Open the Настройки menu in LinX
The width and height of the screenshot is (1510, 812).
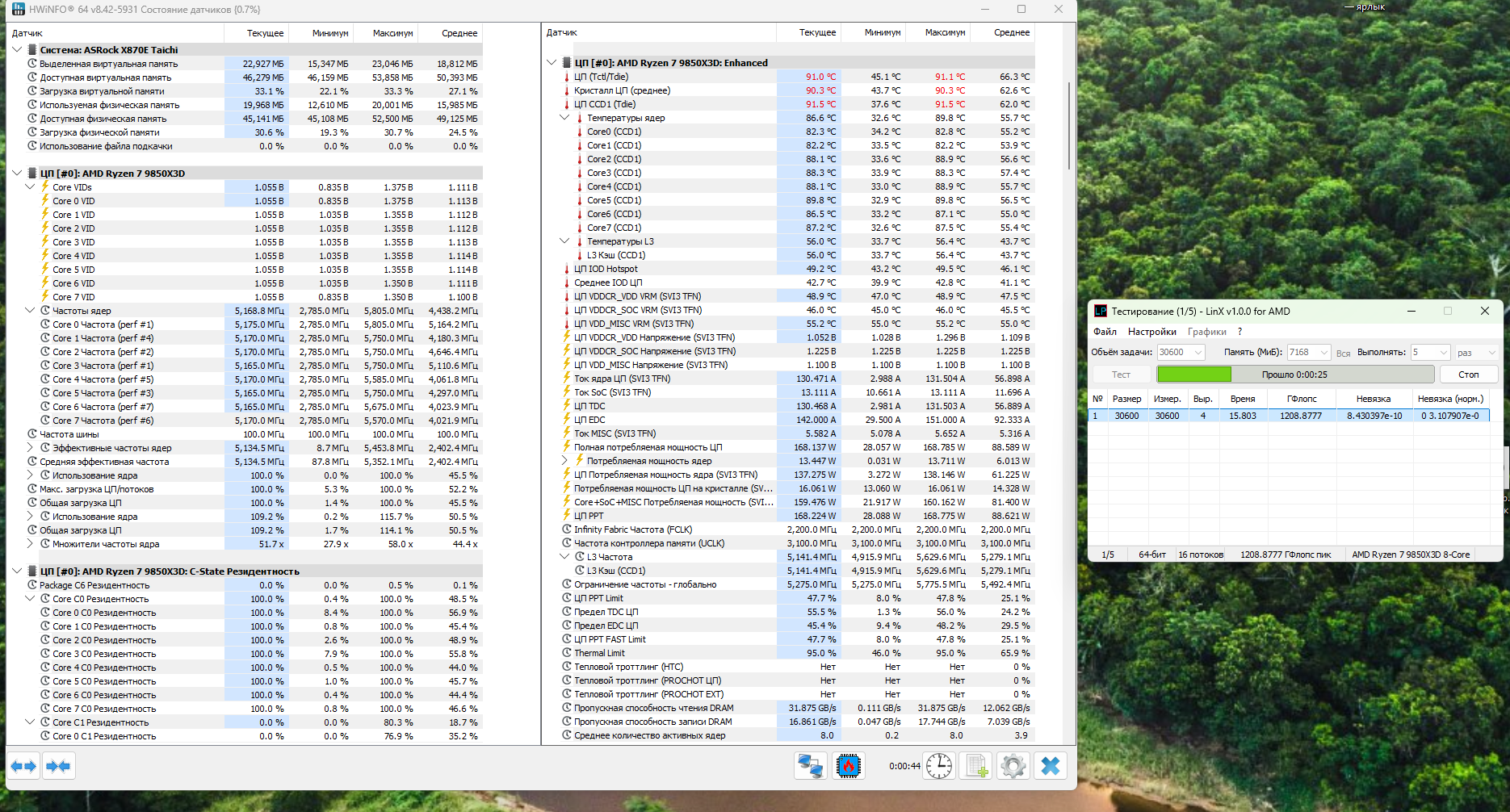(x=1151, y=332)
